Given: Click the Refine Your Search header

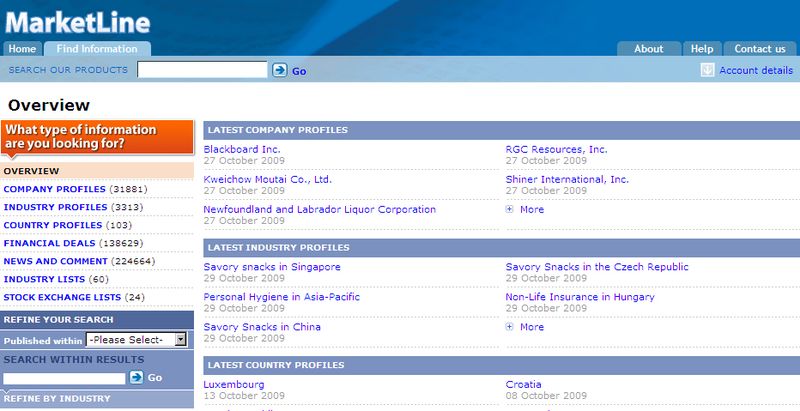Looking at the screenshot, I should [x=97, y=320].
